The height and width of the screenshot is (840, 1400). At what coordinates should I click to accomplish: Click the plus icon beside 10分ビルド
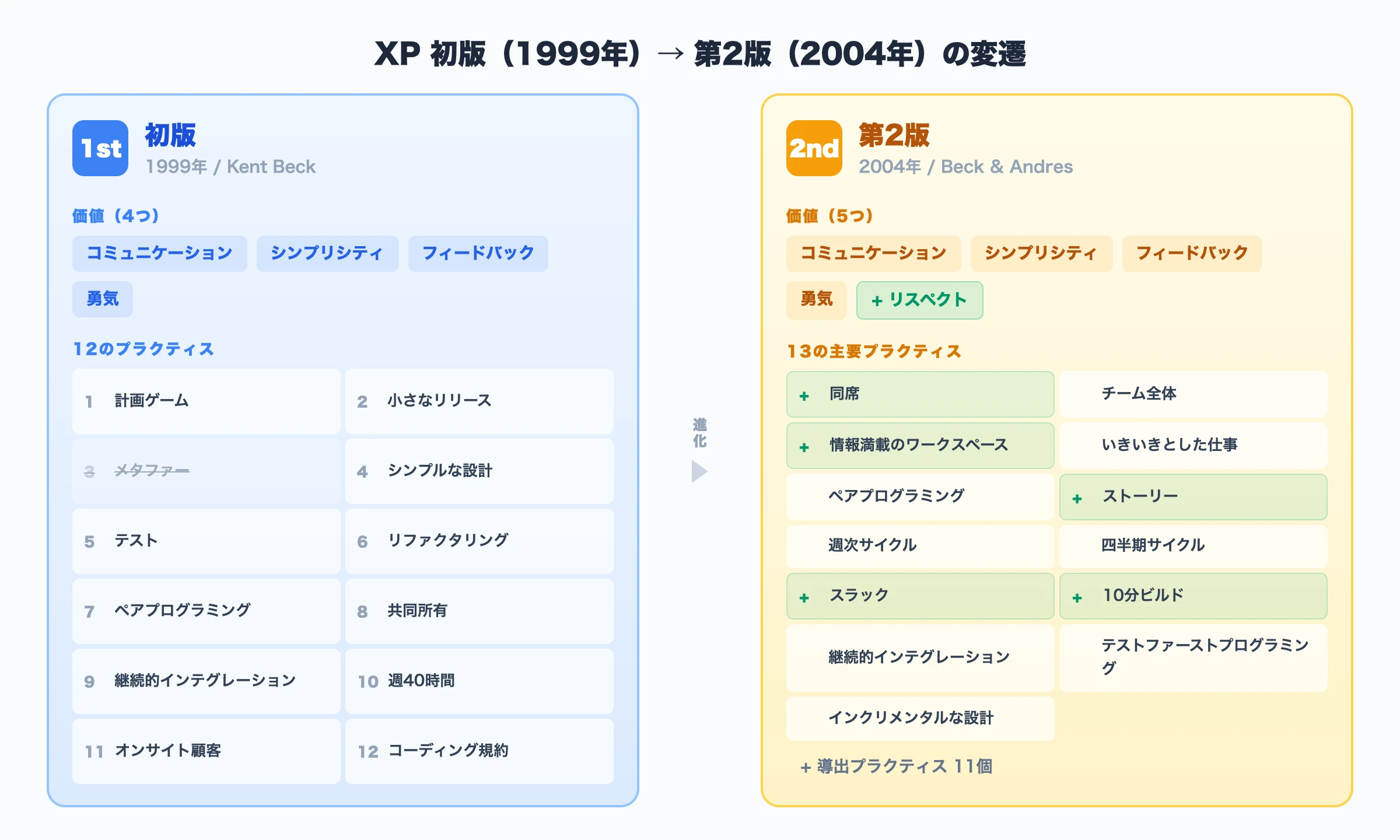tap(1077, 598)
